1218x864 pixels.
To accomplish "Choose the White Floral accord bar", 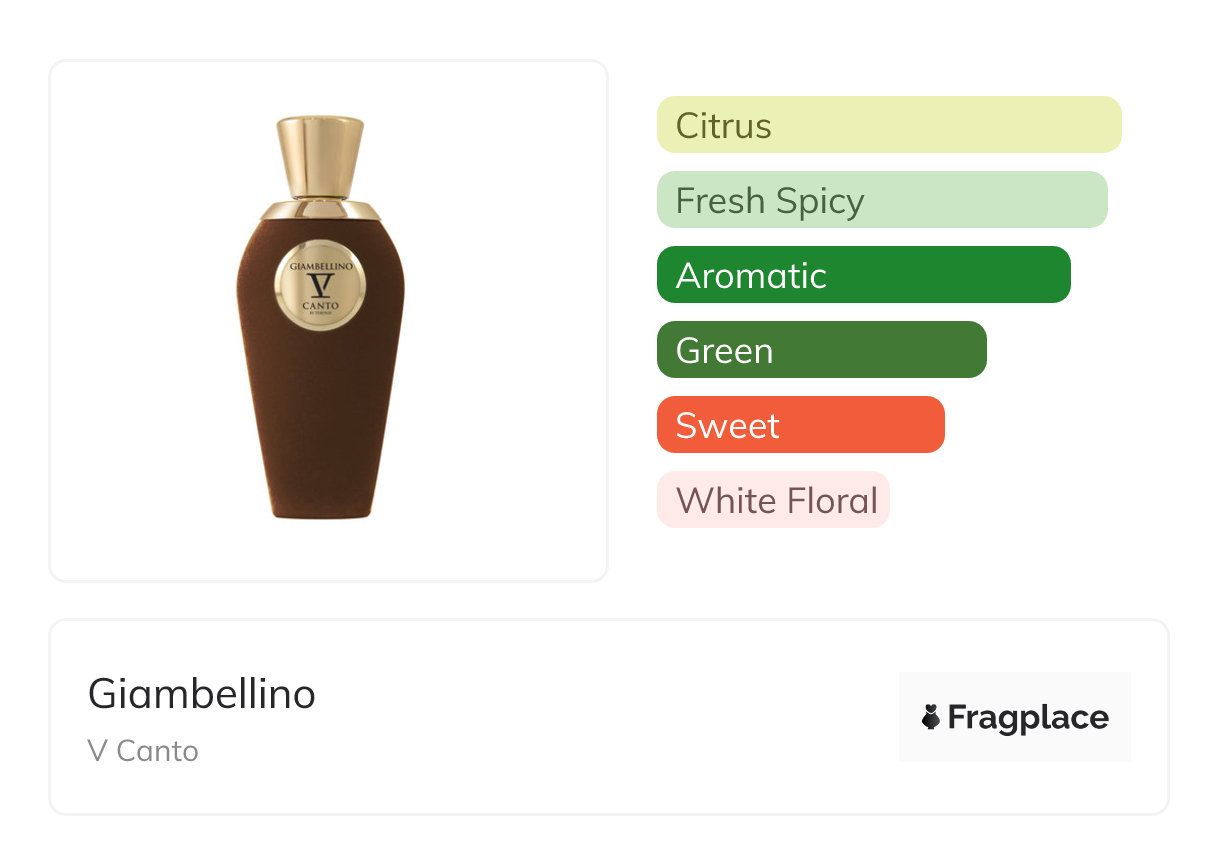I will pos(773,500).
